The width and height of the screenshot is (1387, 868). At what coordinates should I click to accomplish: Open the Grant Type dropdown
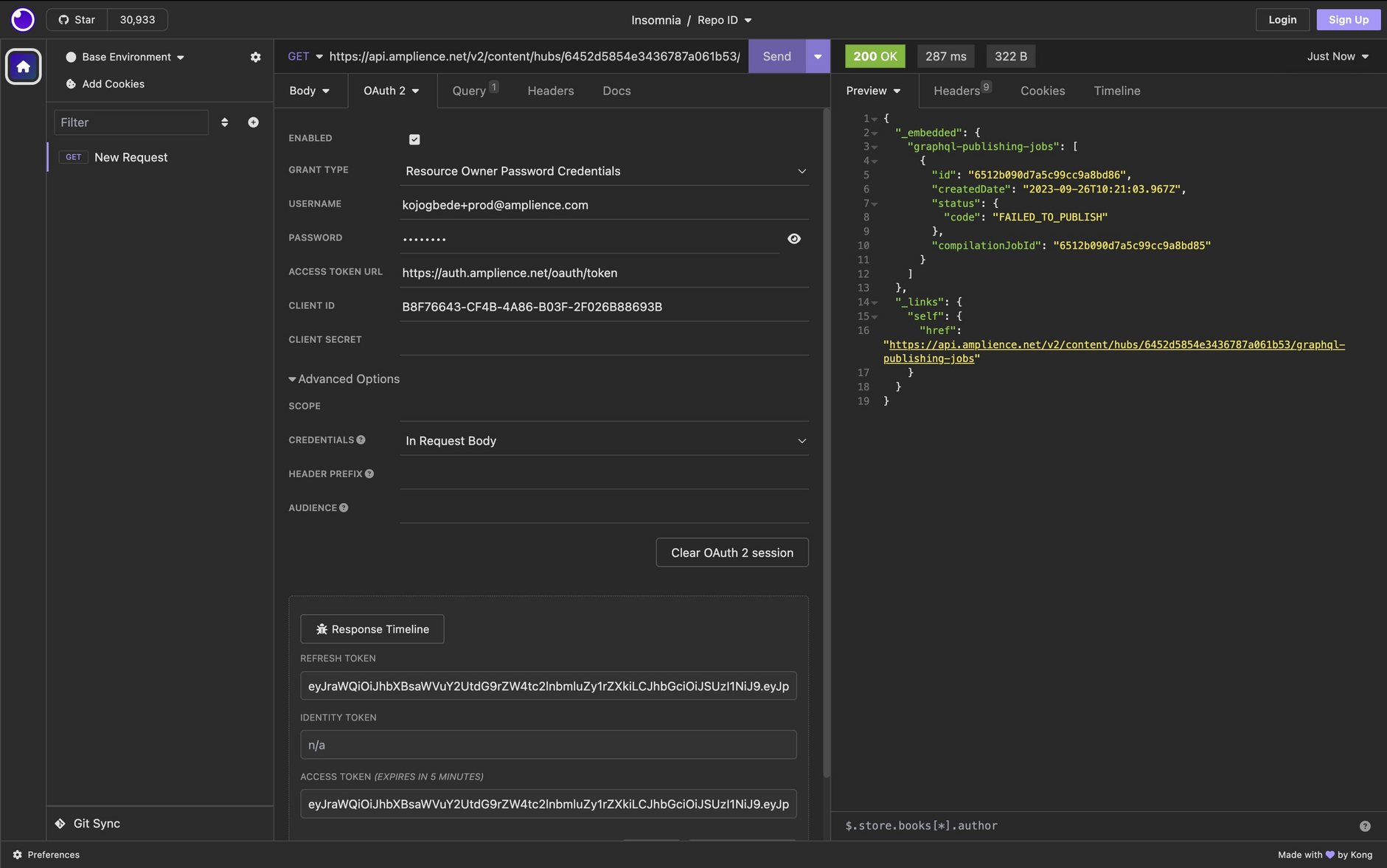[605, 171]
